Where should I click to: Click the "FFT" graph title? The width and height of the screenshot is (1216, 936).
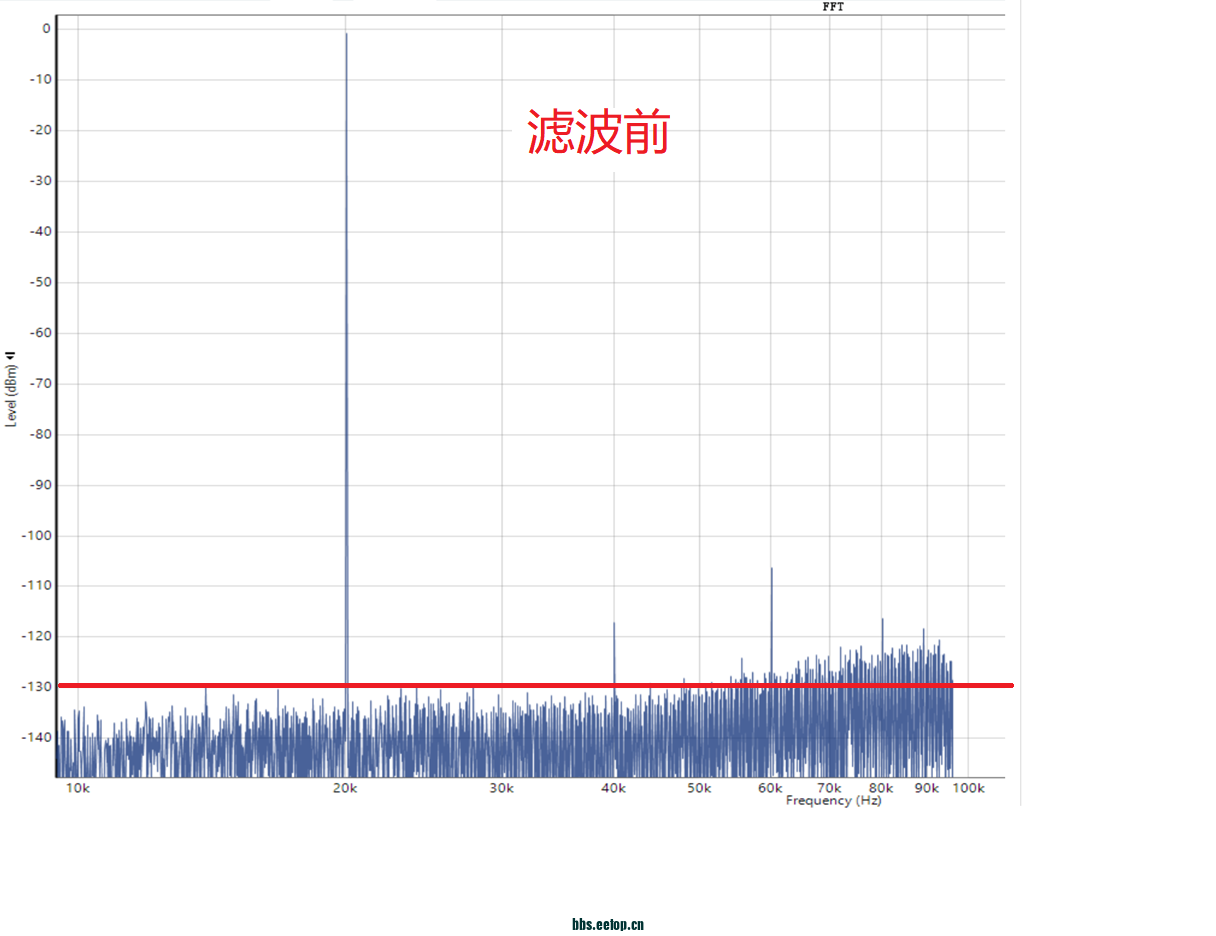click(833, 7)
